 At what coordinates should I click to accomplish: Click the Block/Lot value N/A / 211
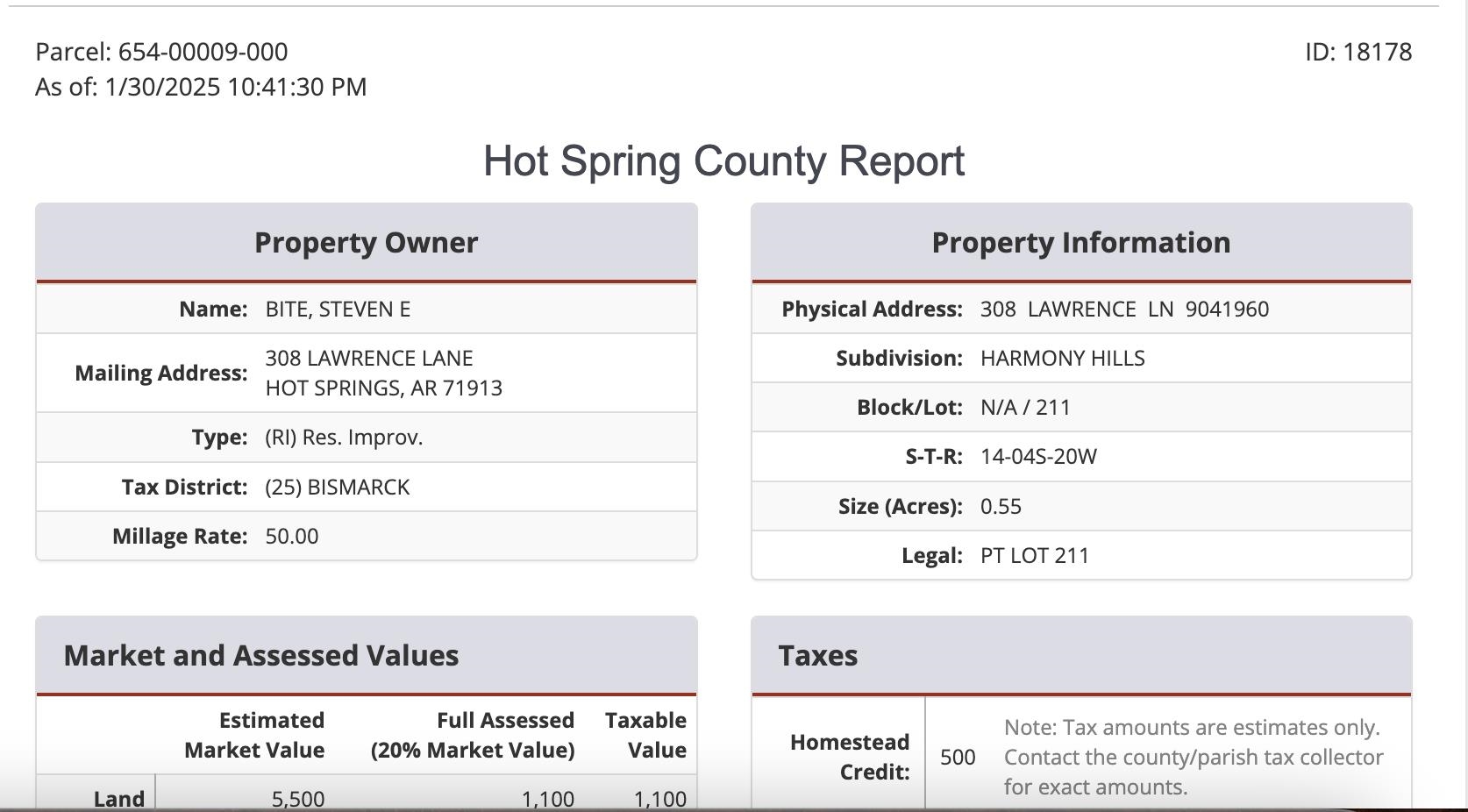(1025, 408)
